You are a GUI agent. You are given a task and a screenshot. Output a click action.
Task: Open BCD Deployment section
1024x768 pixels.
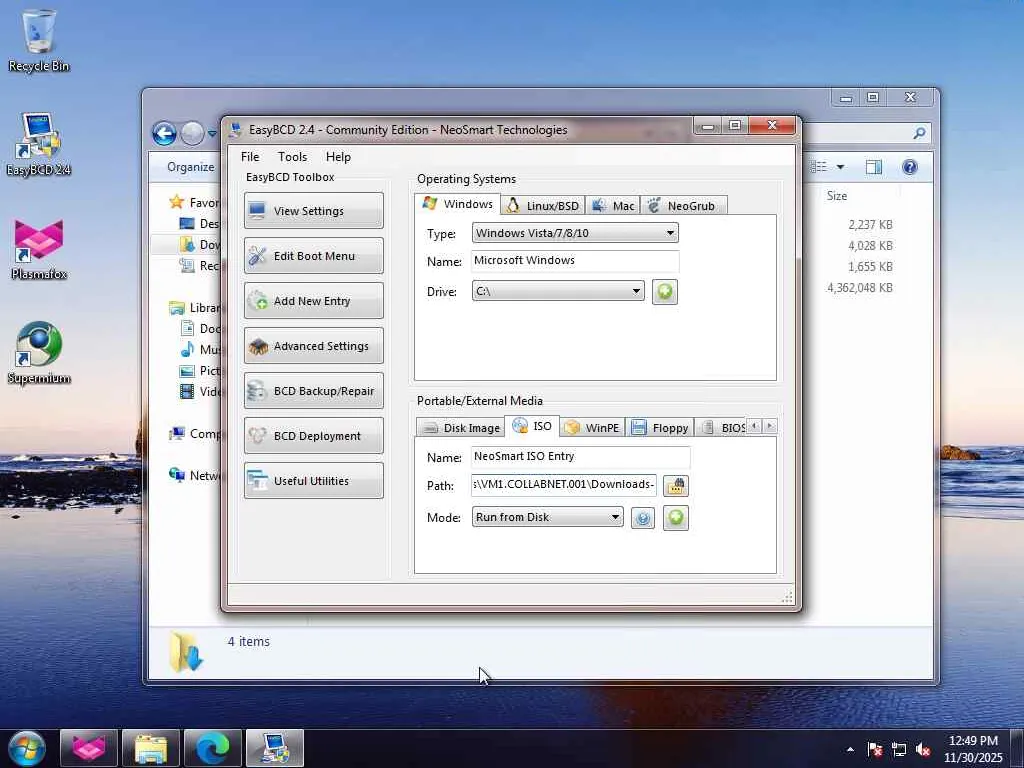pos(313,436)
